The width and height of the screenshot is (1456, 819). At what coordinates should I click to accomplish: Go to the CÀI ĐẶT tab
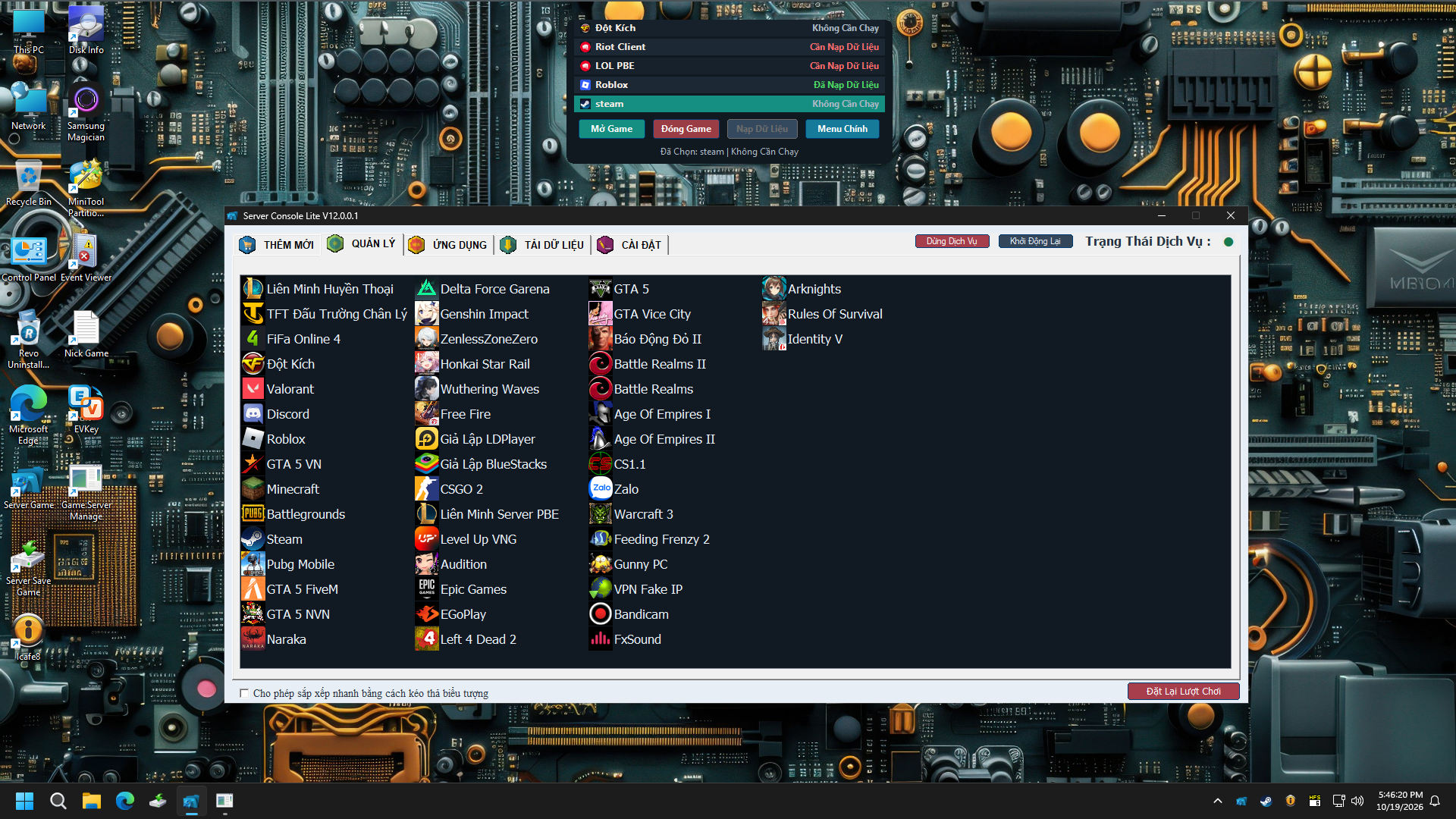click(x=630, y=244)
